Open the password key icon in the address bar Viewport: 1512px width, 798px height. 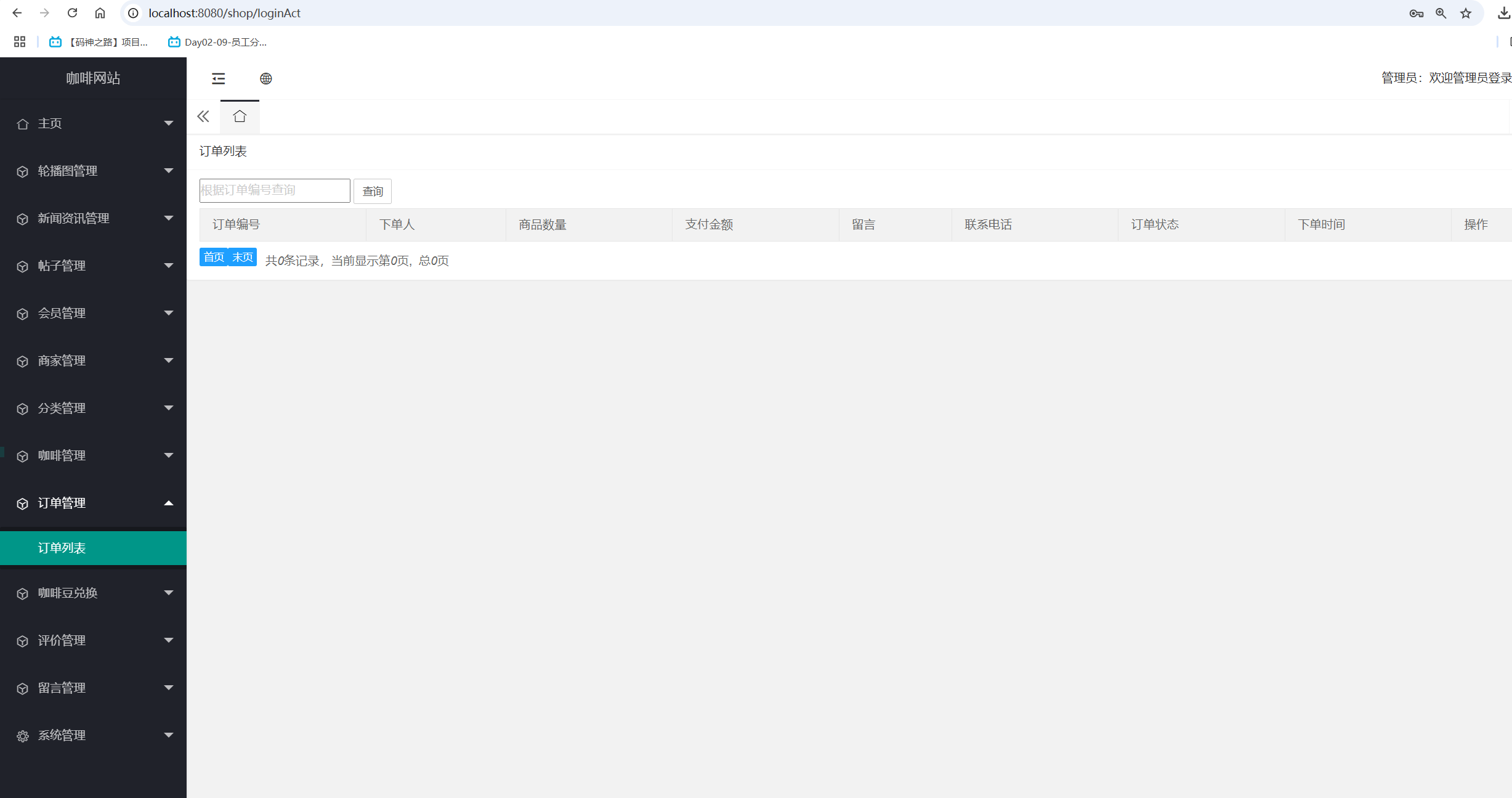1416,13
